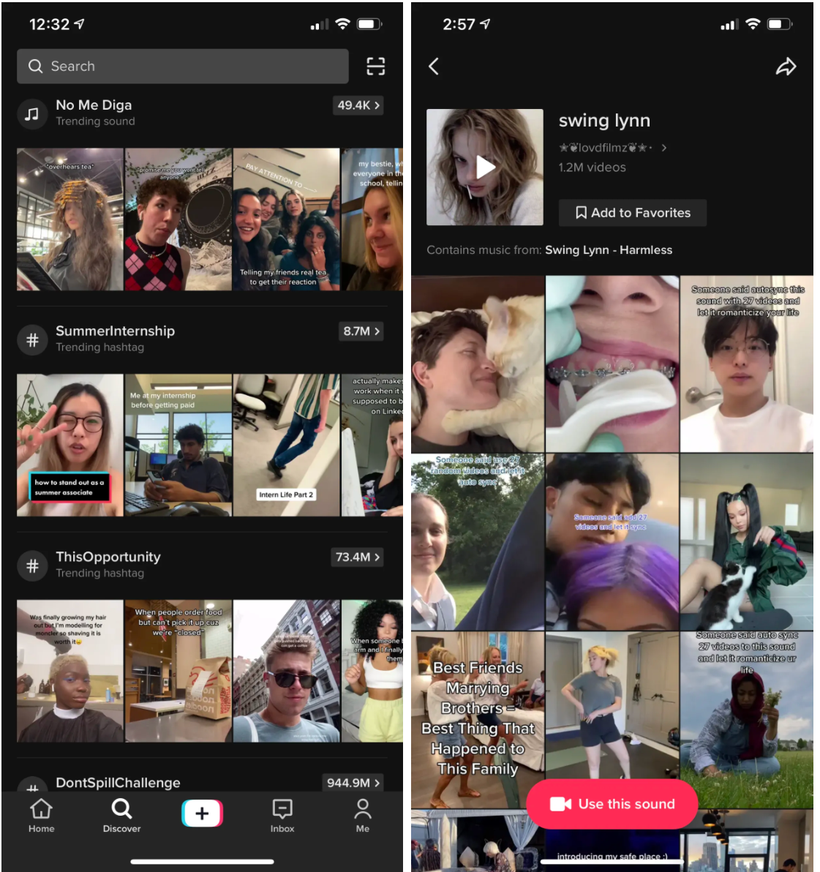Tap the Discover magnifier icon
Viewport: 820px width, 872px height.
(x=121, y=809)
